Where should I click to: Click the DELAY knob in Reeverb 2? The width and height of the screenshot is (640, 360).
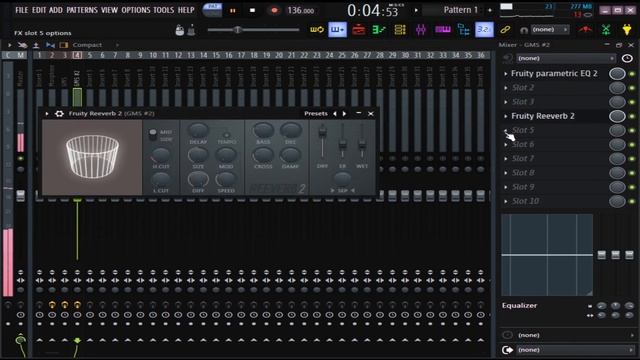coord(198,131)
